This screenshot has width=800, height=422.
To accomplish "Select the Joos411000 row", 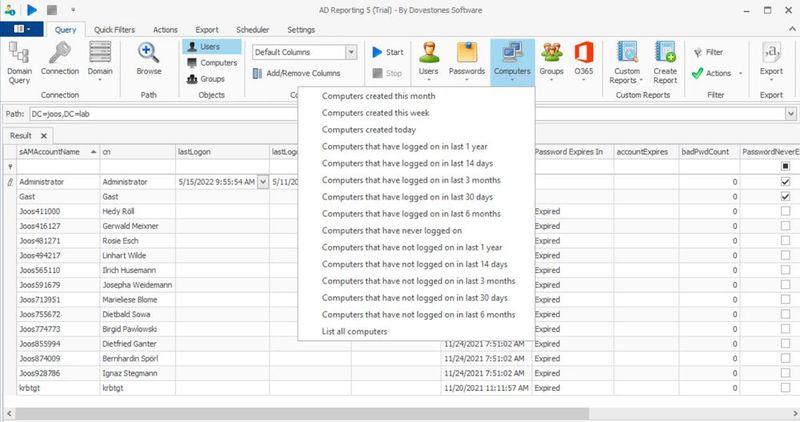I will 400,211.
